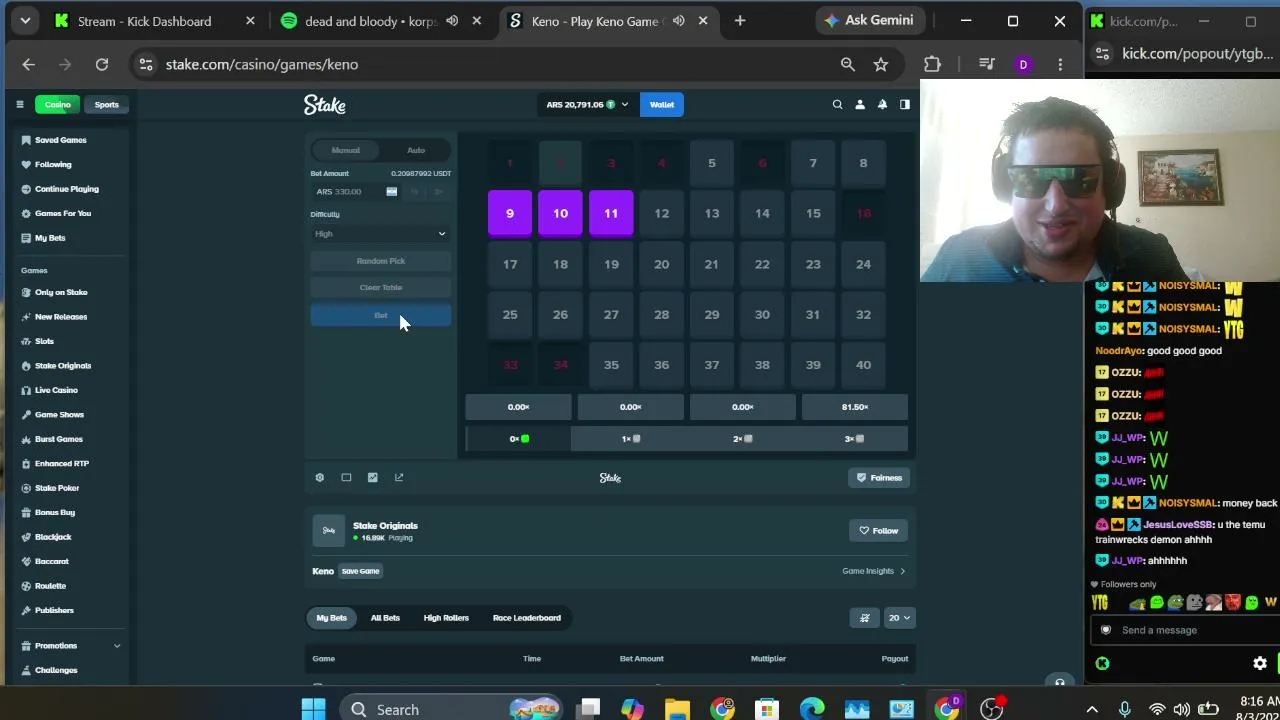Select the Race Leaderboard tab
Viewport: 1280px width, 720px height.
[x=527, y=618]
